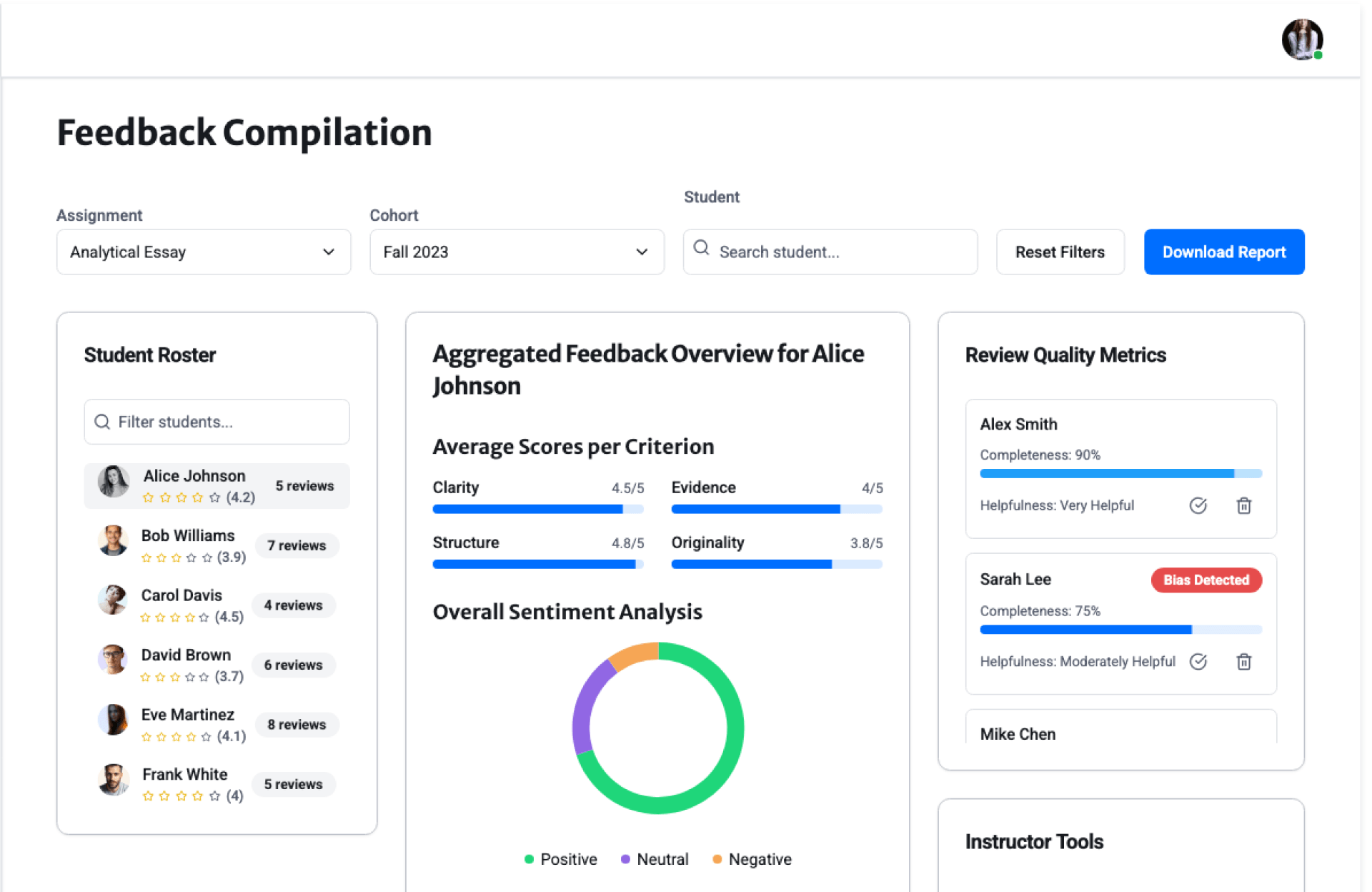
Task: Select Eve Martinez in the student roster
Action: coord(187,715)
